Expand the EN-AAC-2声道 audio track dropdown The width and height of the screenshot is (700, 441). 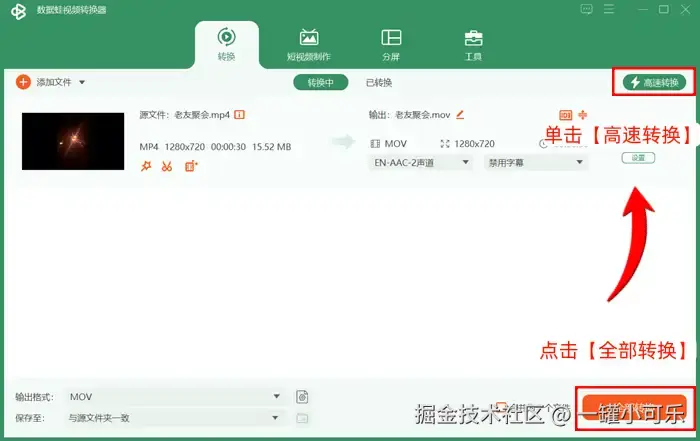pos(420,162)
